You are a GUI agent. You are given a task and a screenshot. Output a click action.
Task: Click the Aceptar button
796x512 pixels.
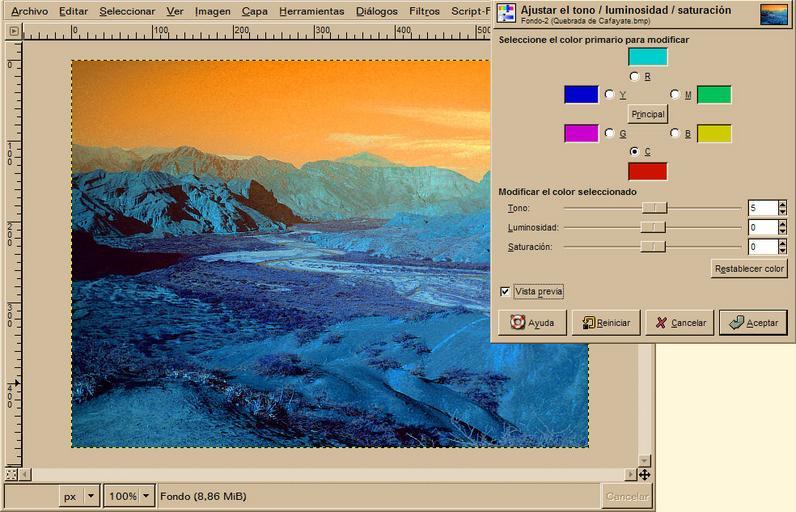tap(753, 323)
